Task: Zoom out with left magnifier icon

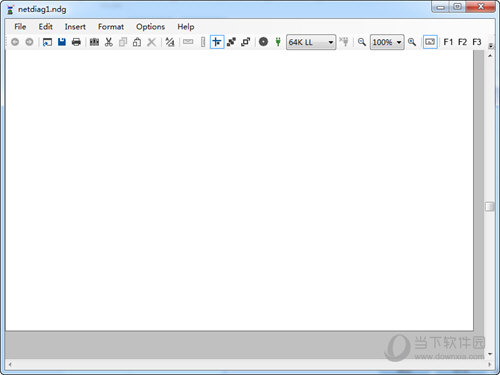Action: (362, 42)
